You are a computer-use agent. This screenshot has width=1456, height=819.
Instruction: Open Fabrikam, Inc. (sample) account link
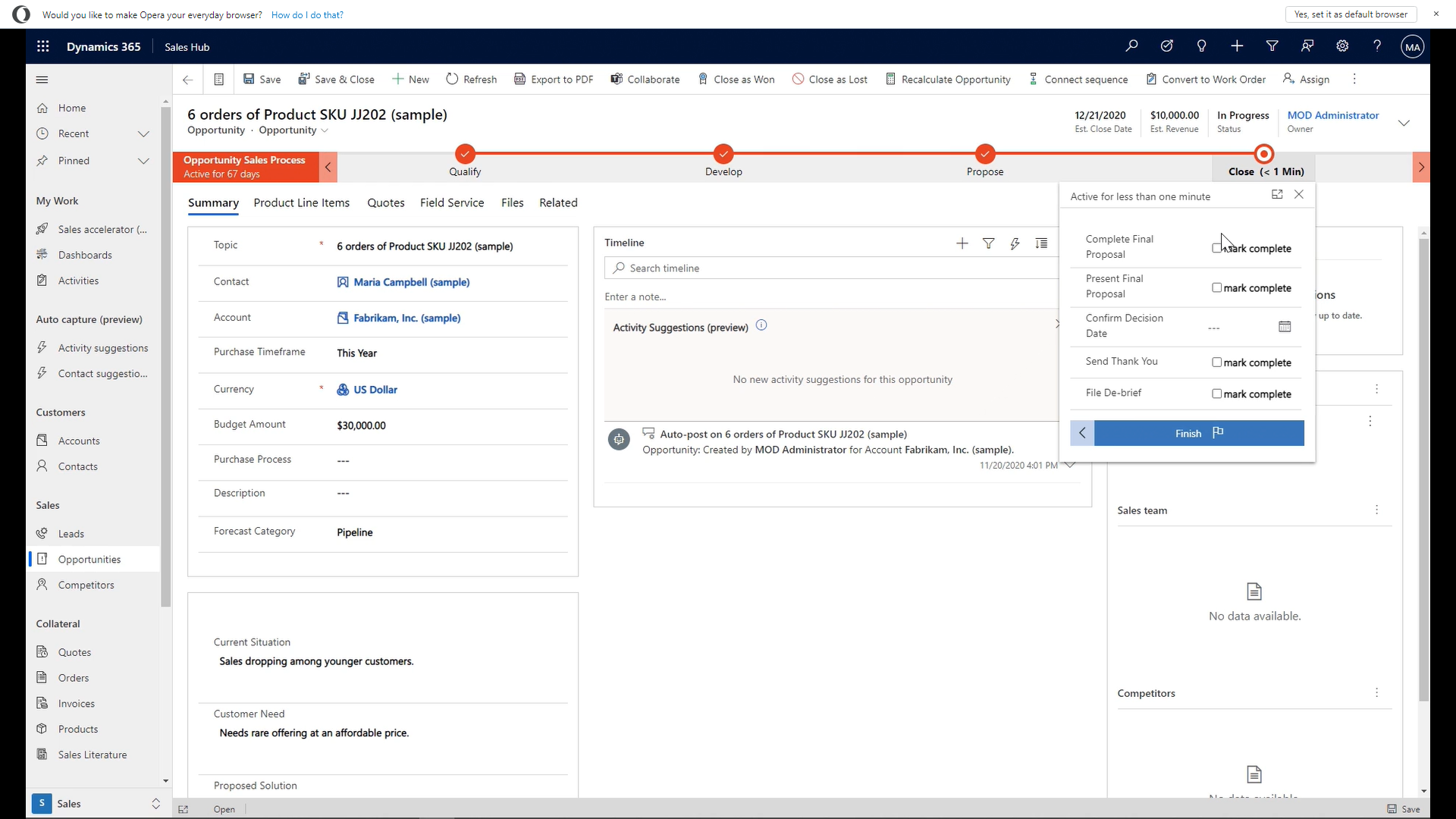[406, 318]
